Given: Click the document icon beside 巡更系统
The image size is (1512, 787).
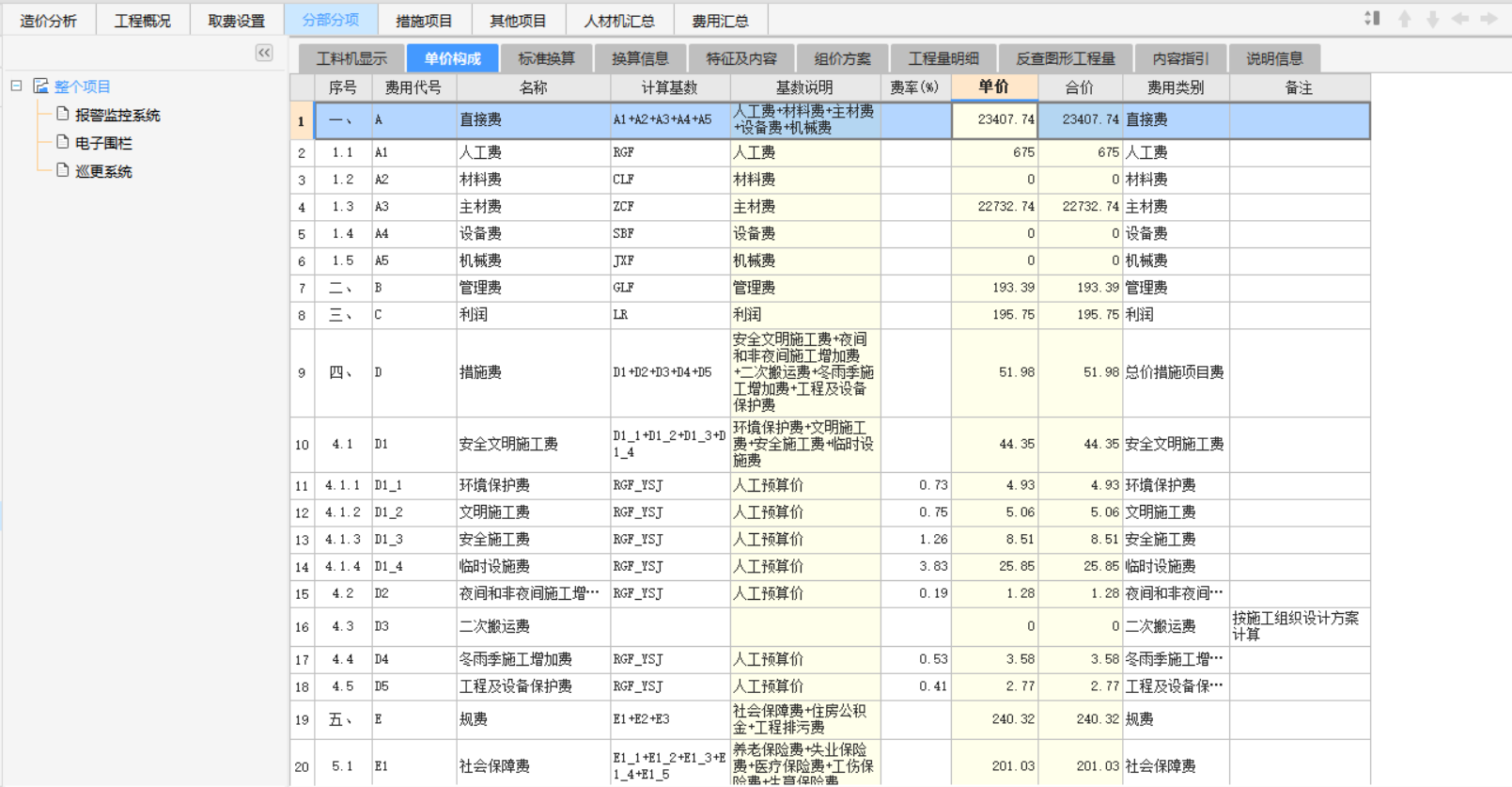Looking at the screenshot, I should click(x=63, y=170).
